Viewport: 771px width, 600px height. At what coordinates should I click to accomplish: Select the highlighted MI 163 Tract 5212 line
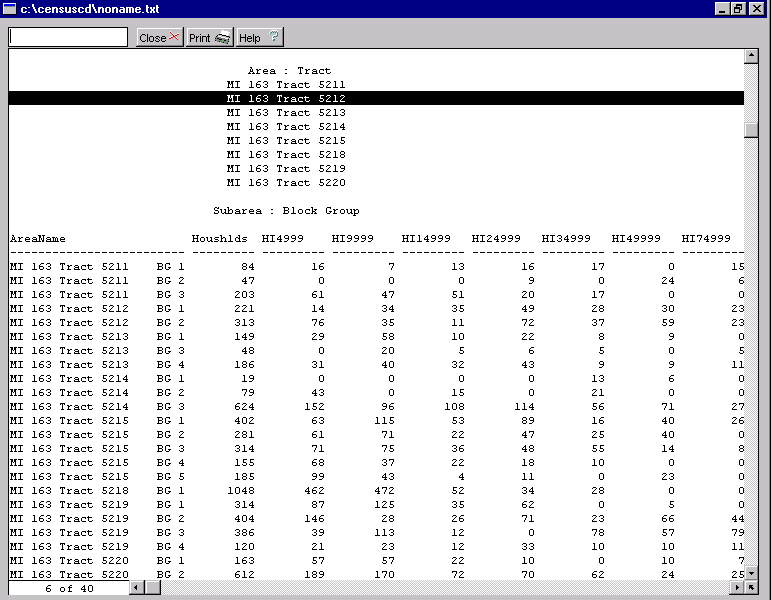(x=285, y=99)
